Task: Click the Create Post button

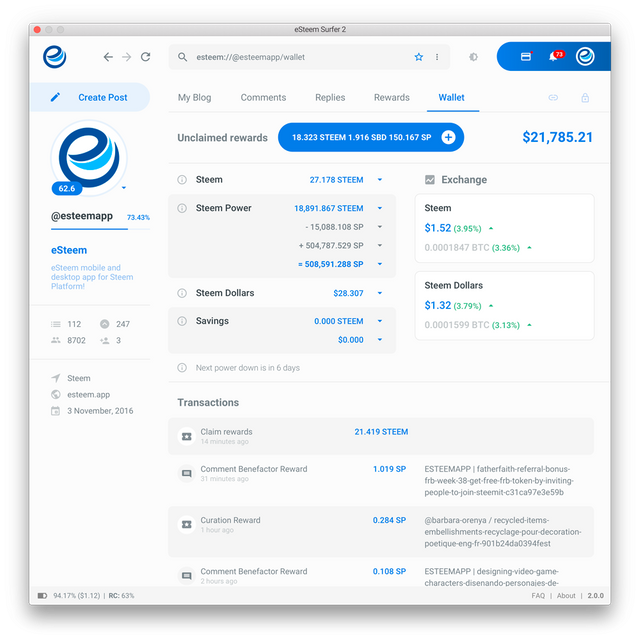Action: (90, 97)
